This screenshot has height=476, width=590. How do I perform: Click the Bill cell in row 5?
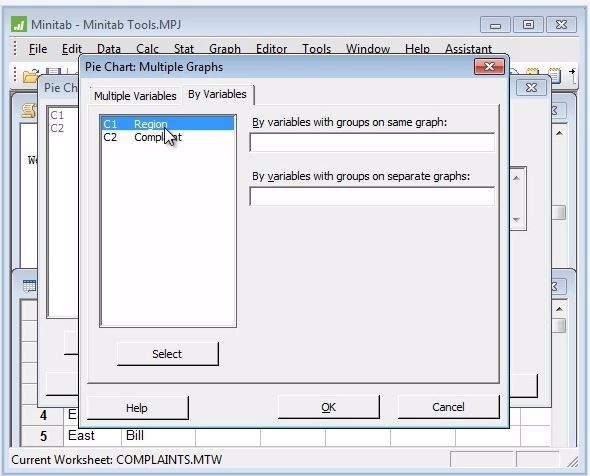tap(158, 436)
